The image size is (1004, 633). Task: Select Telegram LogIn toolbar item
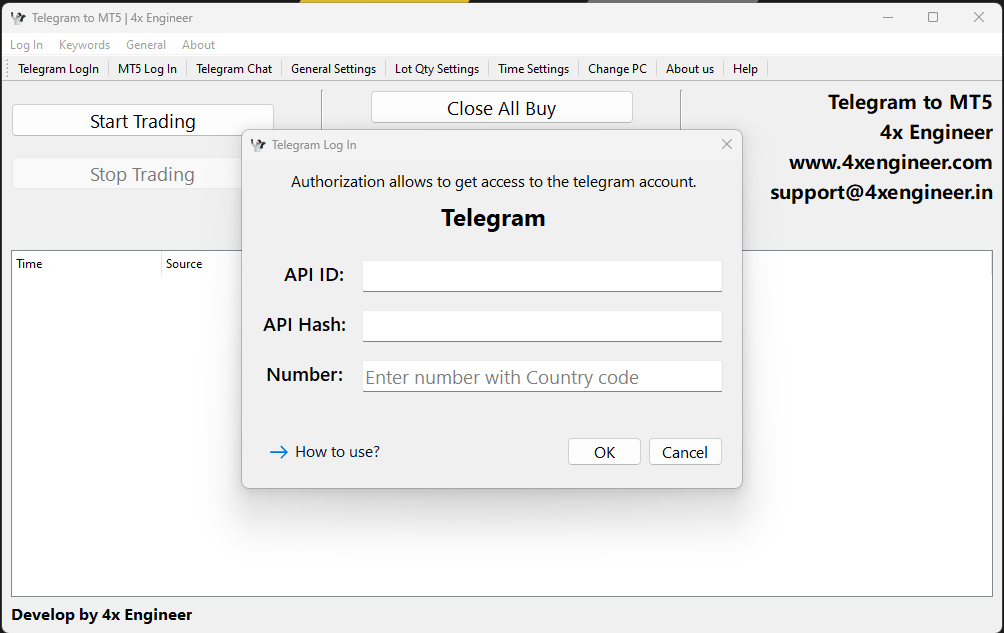58,69
